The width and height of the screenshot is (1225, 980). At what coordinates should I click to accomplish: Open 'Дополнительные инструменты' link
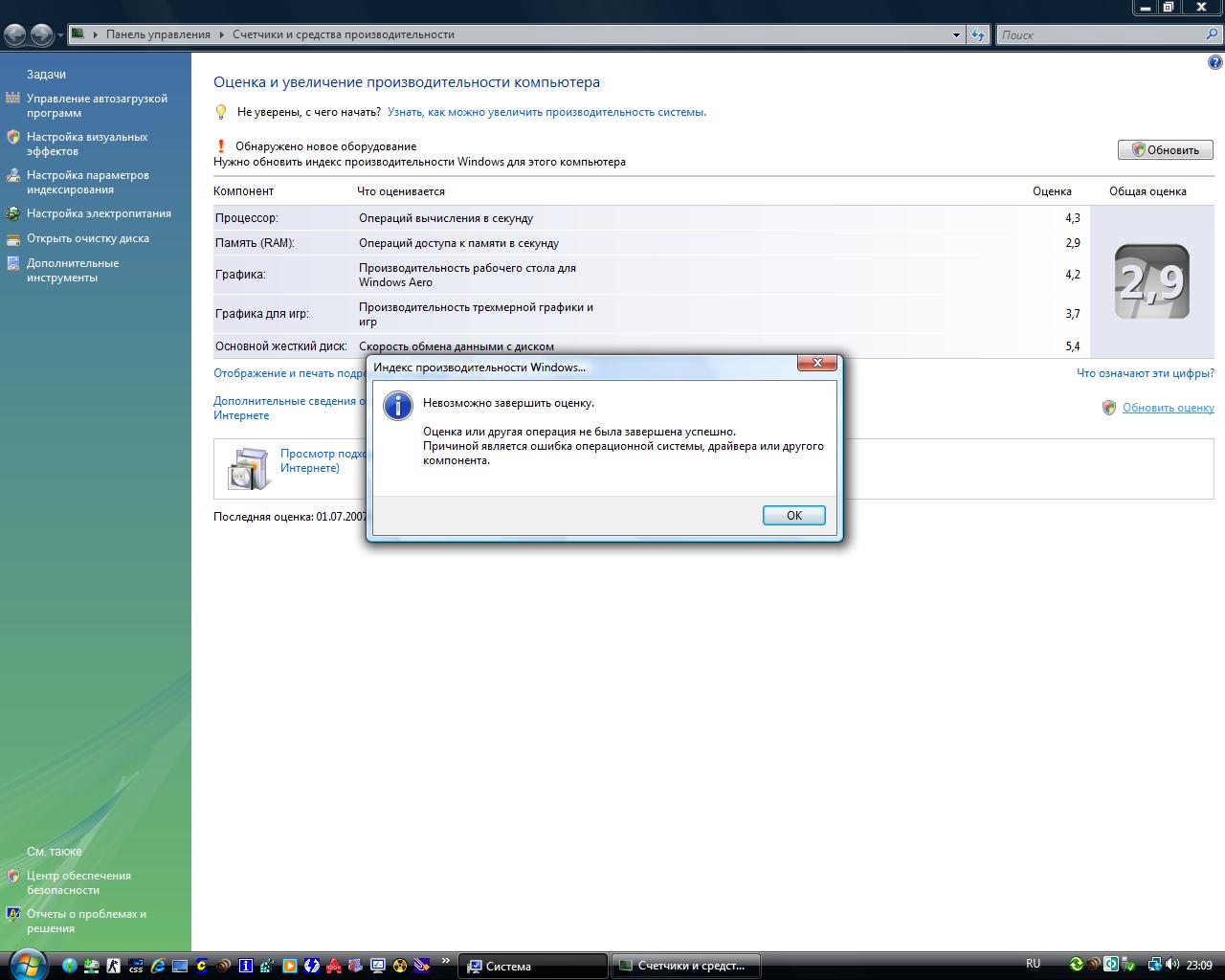[73, 270]
